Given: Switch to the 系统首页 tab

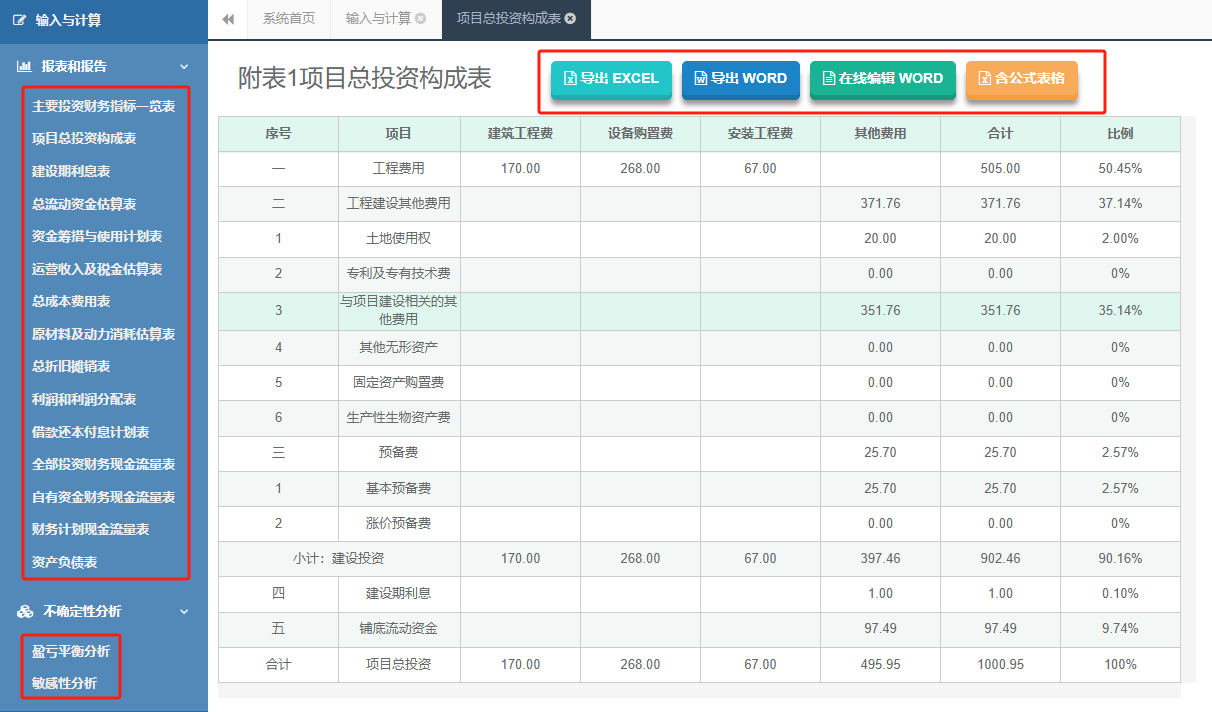Looking at the screenshot, I should pos(288,20).
